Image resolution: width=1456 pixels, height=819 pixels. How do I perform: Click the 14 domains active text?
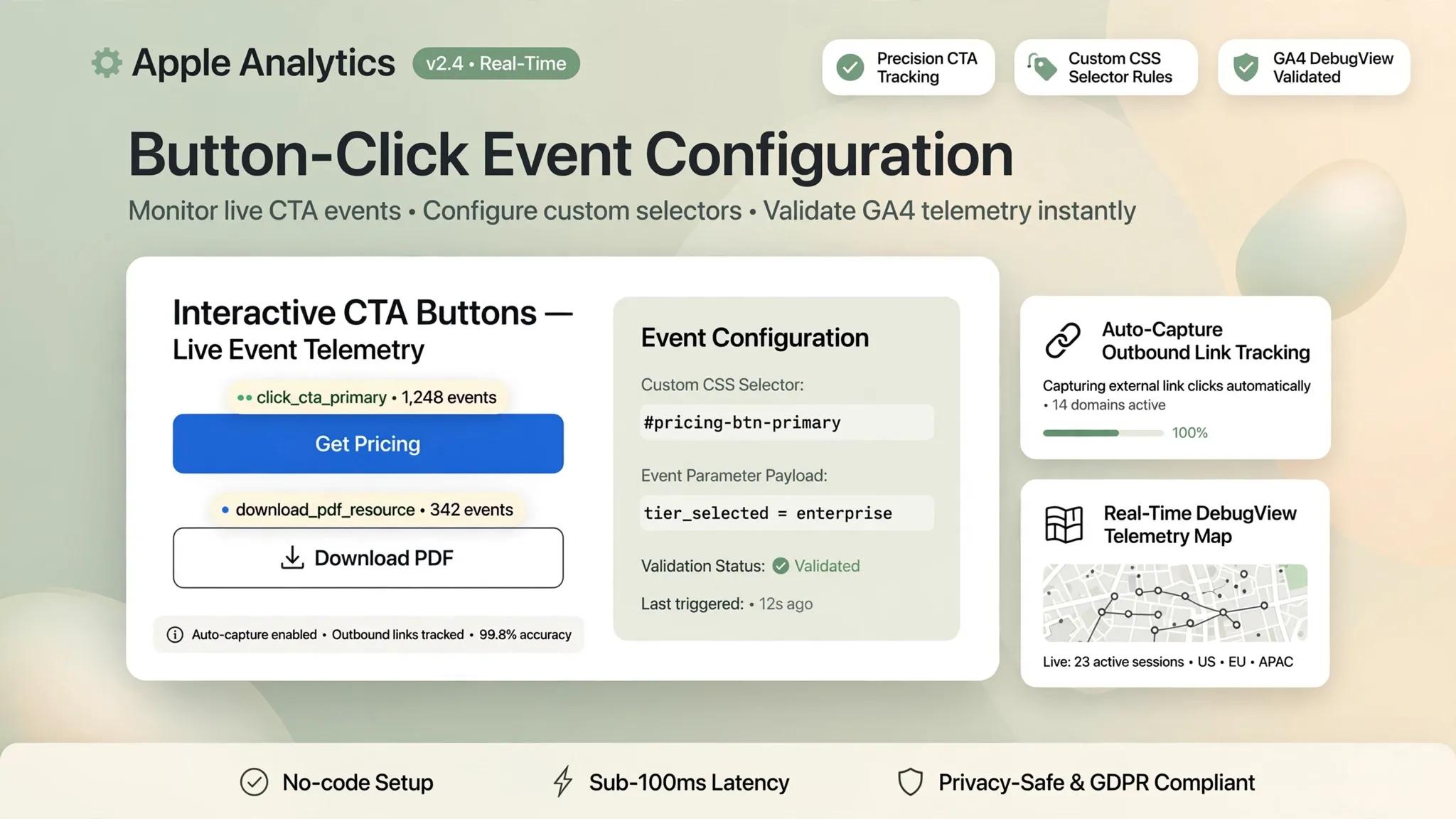coord(1108,405)
